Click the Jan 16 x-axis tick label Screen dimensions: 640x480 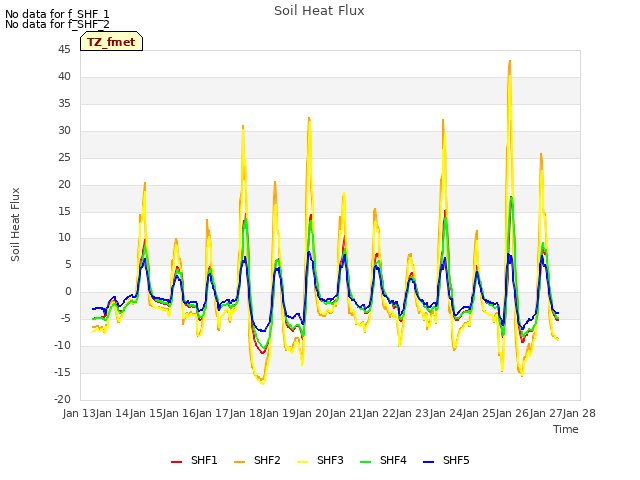[179, 413]
